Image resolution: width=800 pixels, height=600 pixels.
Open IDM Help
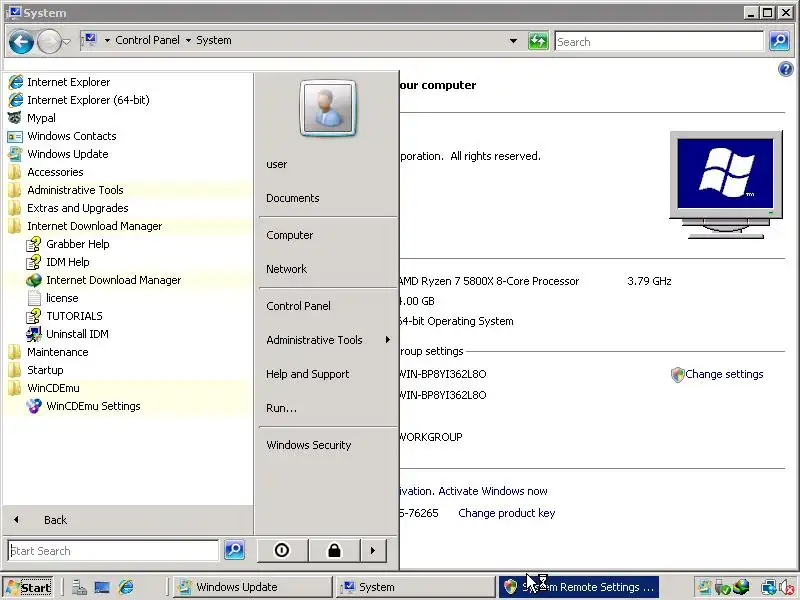click(x=67, y=262)
